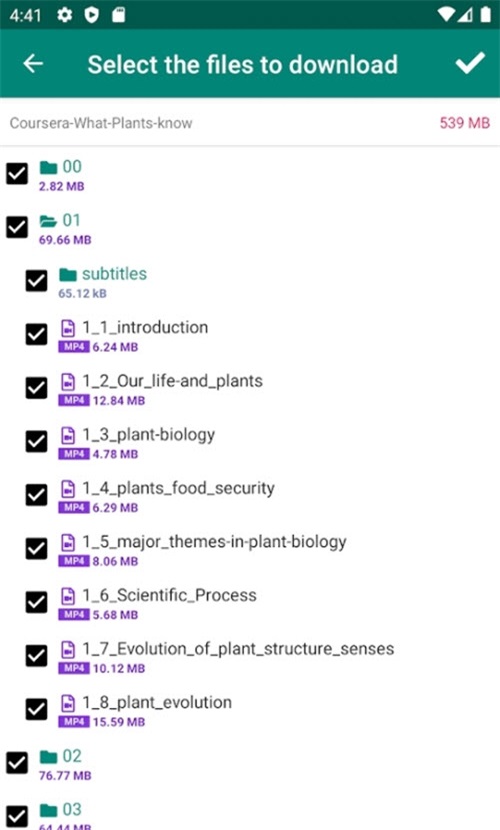Click the 539 MB total size label
This screenshot has height=830, width=500.
click(465, 123)
